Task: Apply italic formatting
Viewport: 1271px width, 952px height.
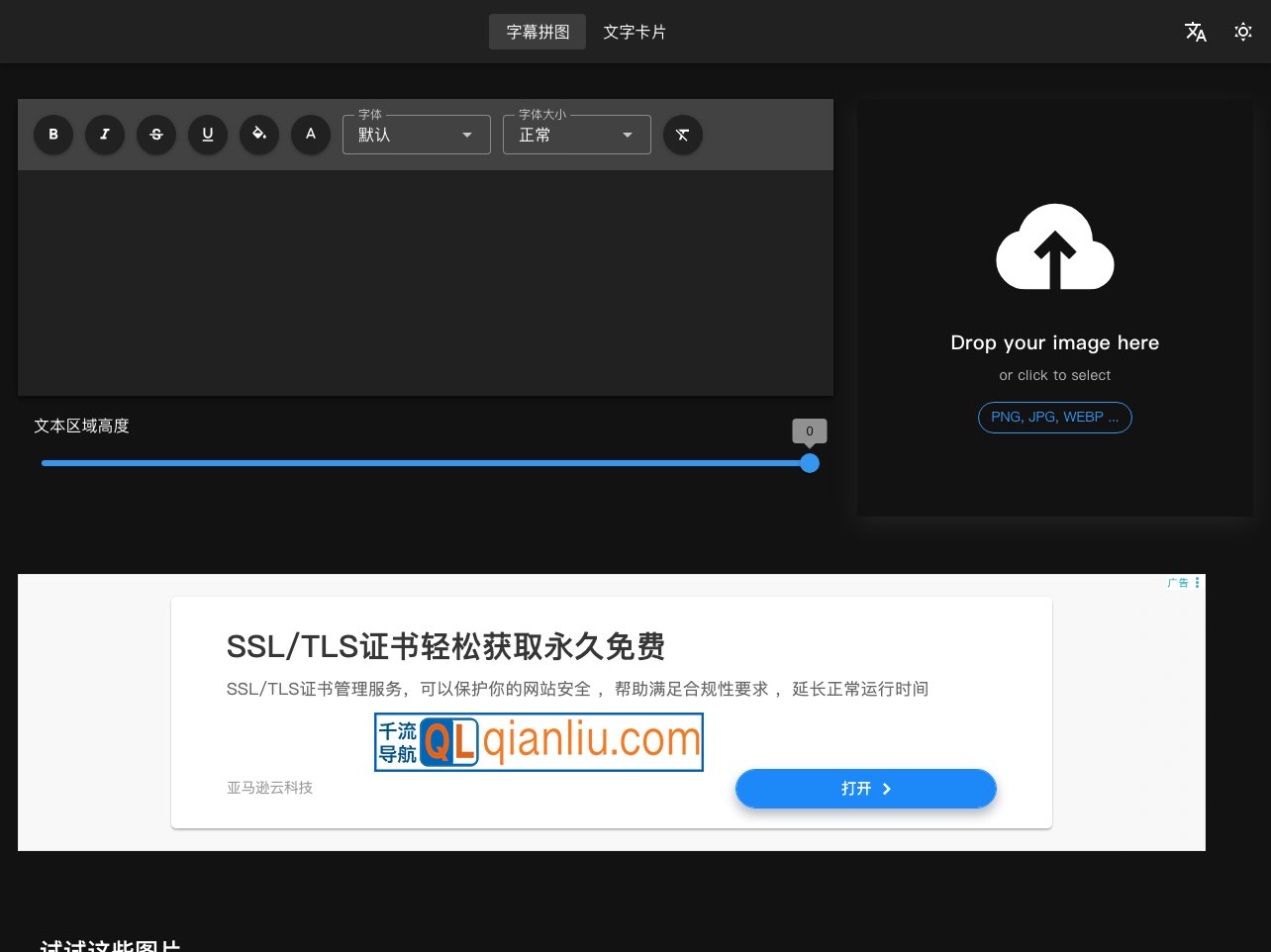Action: point(105,135)
